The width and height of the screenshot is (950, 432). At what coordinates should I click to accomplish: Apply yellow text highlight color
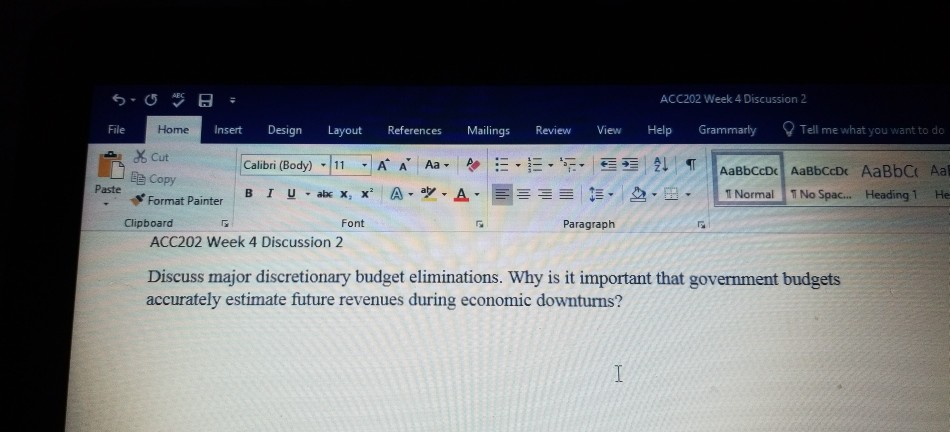pos(428,194)
